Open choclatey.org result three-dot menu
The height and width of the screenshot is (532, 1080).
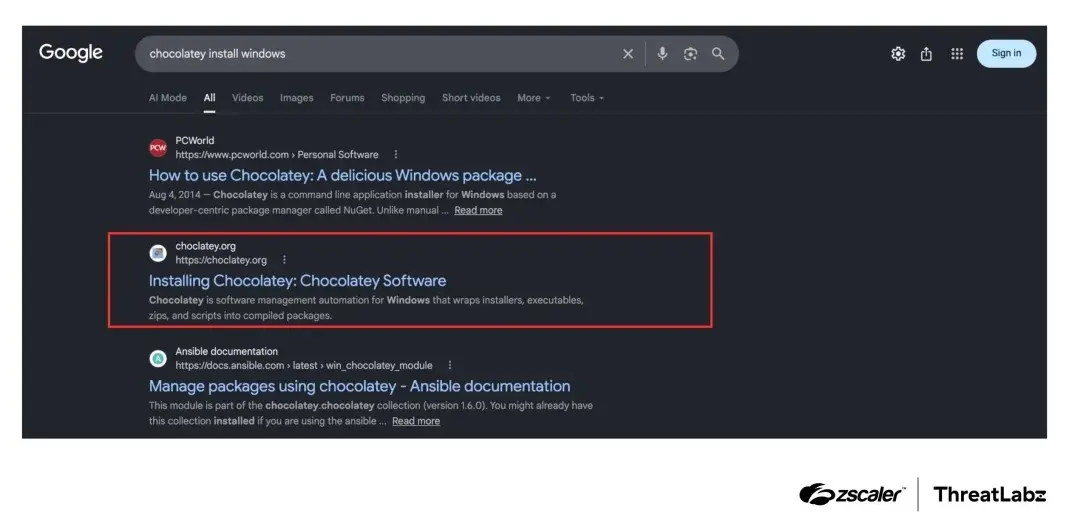(x=284, y=260)
